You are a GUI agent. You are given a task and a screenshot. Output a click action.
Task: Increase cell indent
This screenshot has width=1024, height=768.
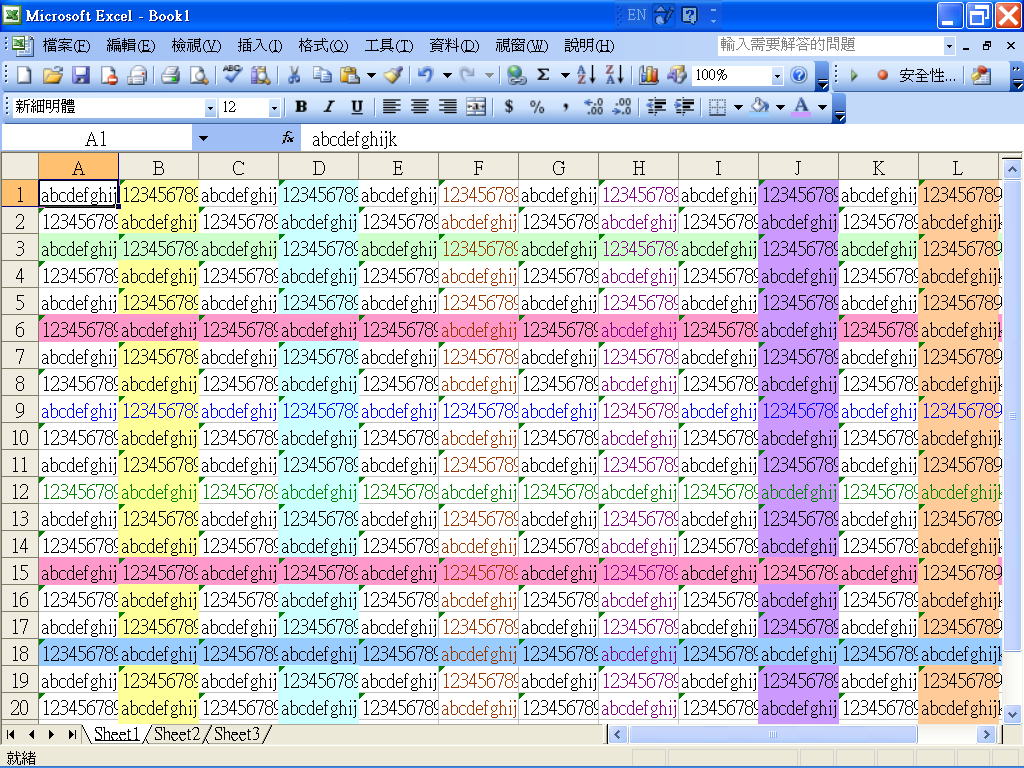point(684,107)
